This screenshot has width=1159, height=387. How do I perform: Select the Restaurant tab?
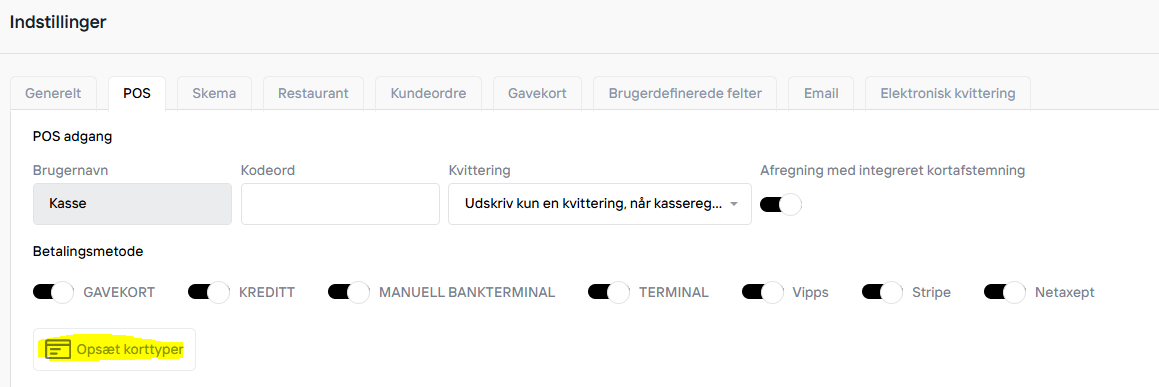tap(313, 94)
